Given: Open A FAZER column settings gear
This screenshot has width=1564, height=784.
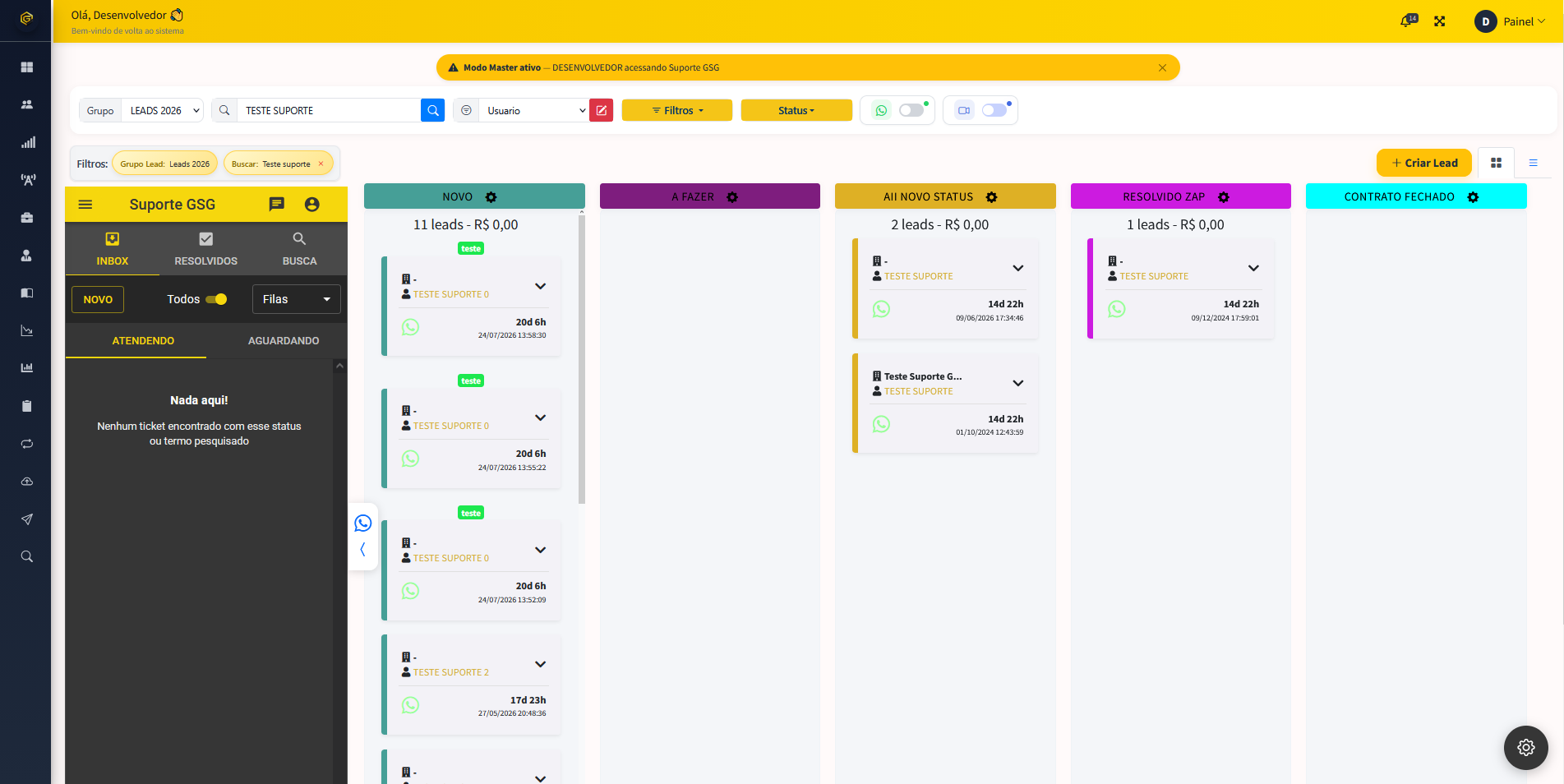Looking at the screenshot, I should 732,197.
